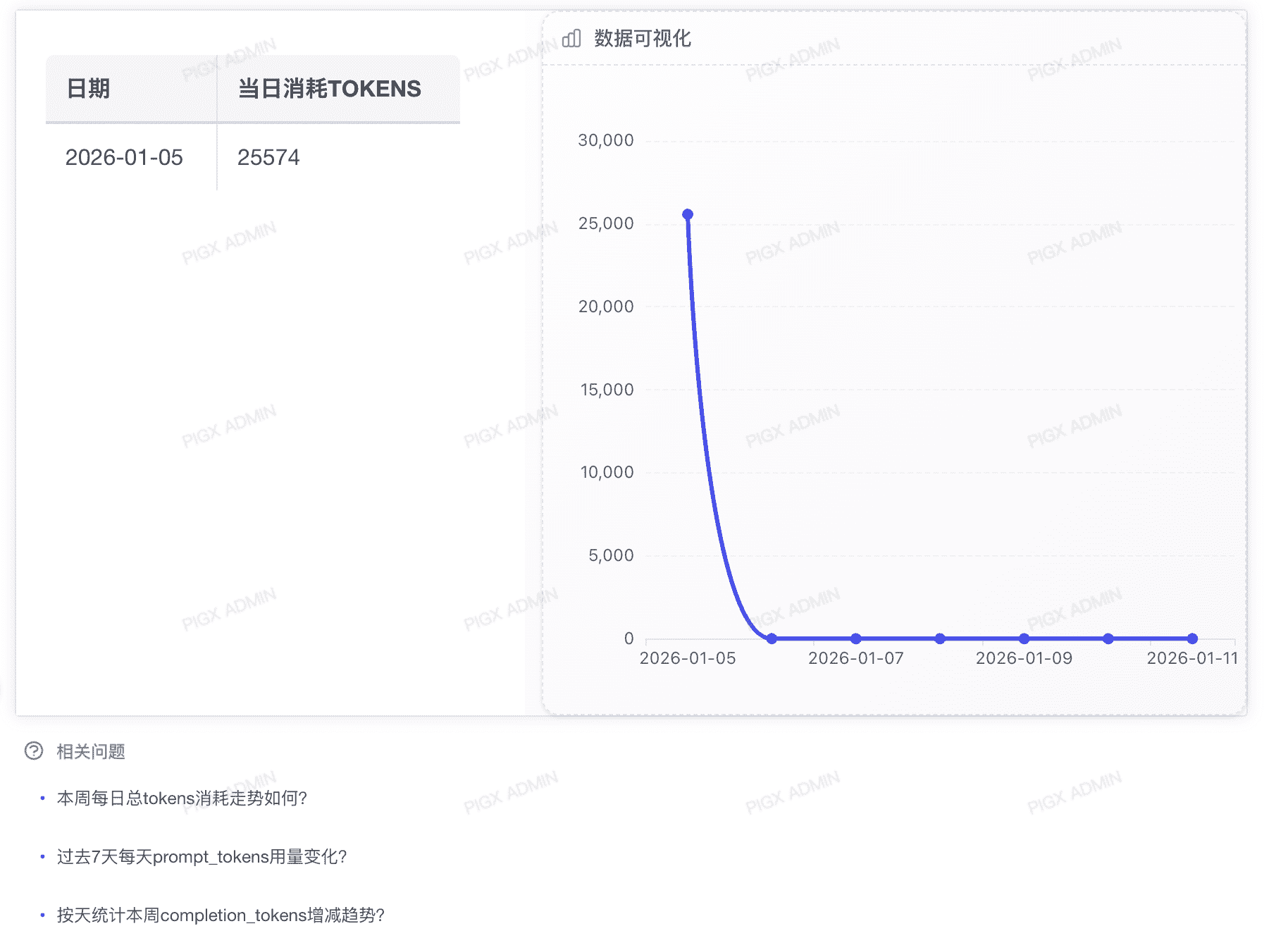This screenshot has width=1288, height=950.
Task: Open the question 过去7天每天prompt_tokens用量变化?
Action: pos(202,858)
